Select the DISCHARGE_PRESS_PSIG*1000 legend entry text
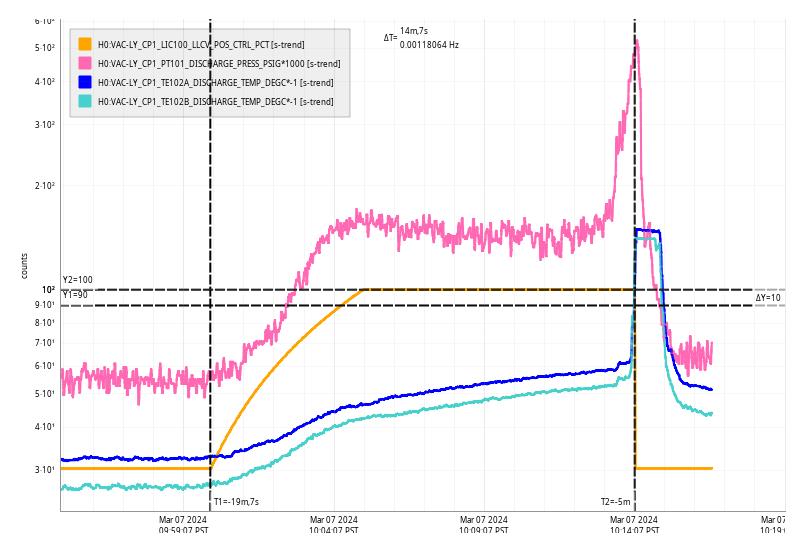 coord(219,63)
